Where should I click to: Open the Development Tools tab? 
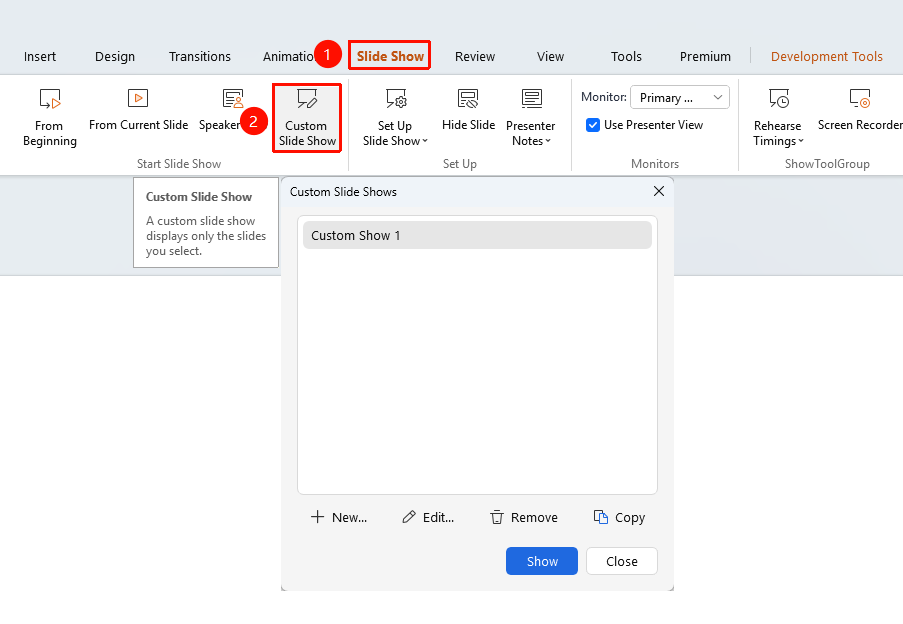point(827,56)
